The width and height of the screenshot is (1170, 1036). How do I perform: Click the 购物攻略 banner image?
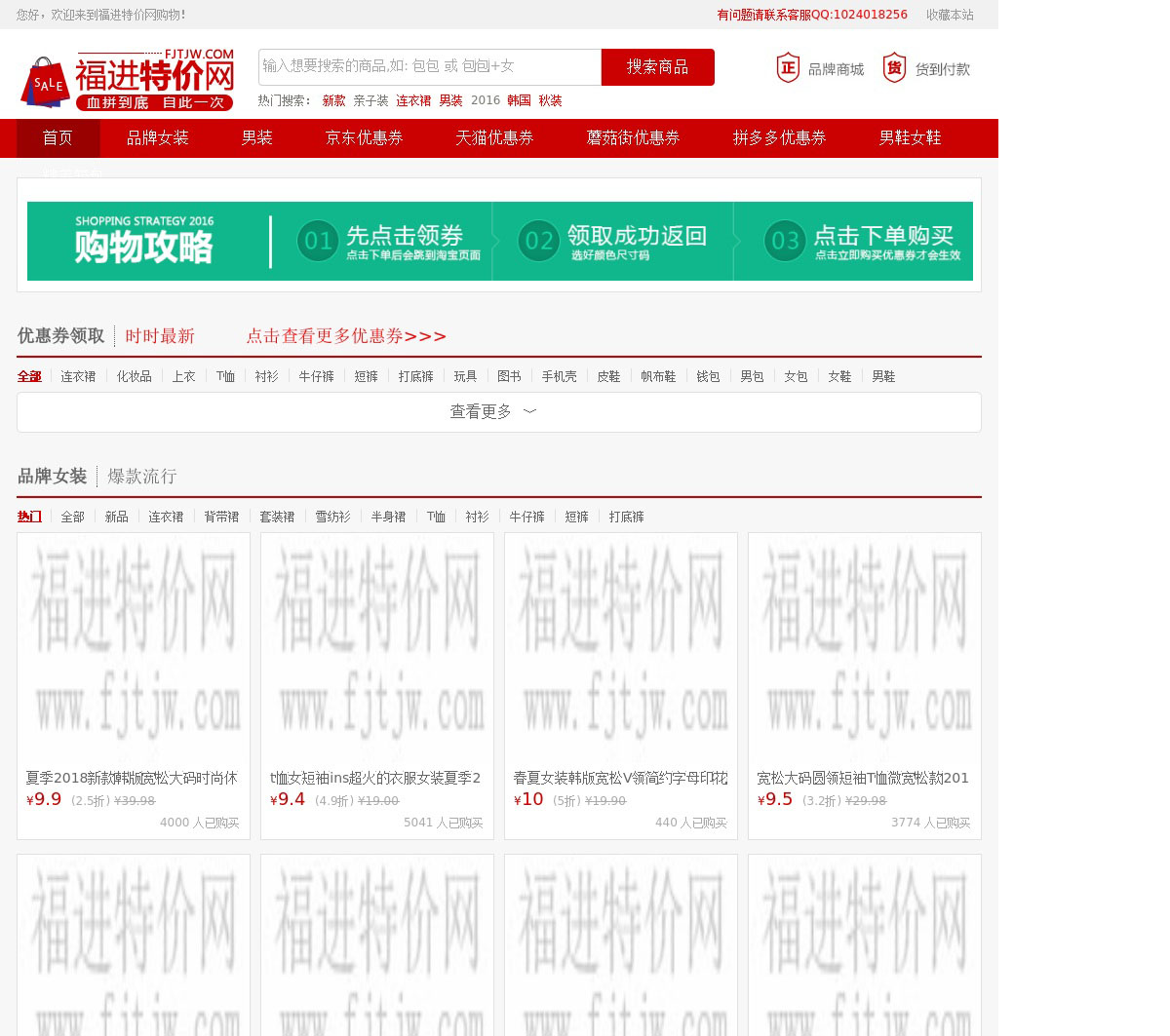[499, 241]
